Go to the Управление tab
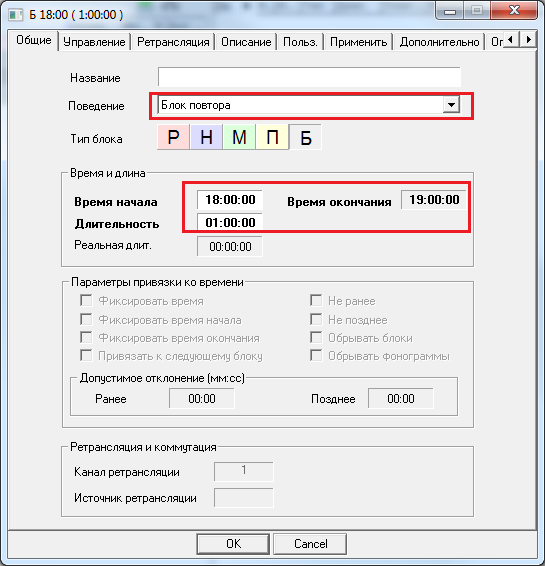Viewport: 545px width, 566px height. pos(94,42)
